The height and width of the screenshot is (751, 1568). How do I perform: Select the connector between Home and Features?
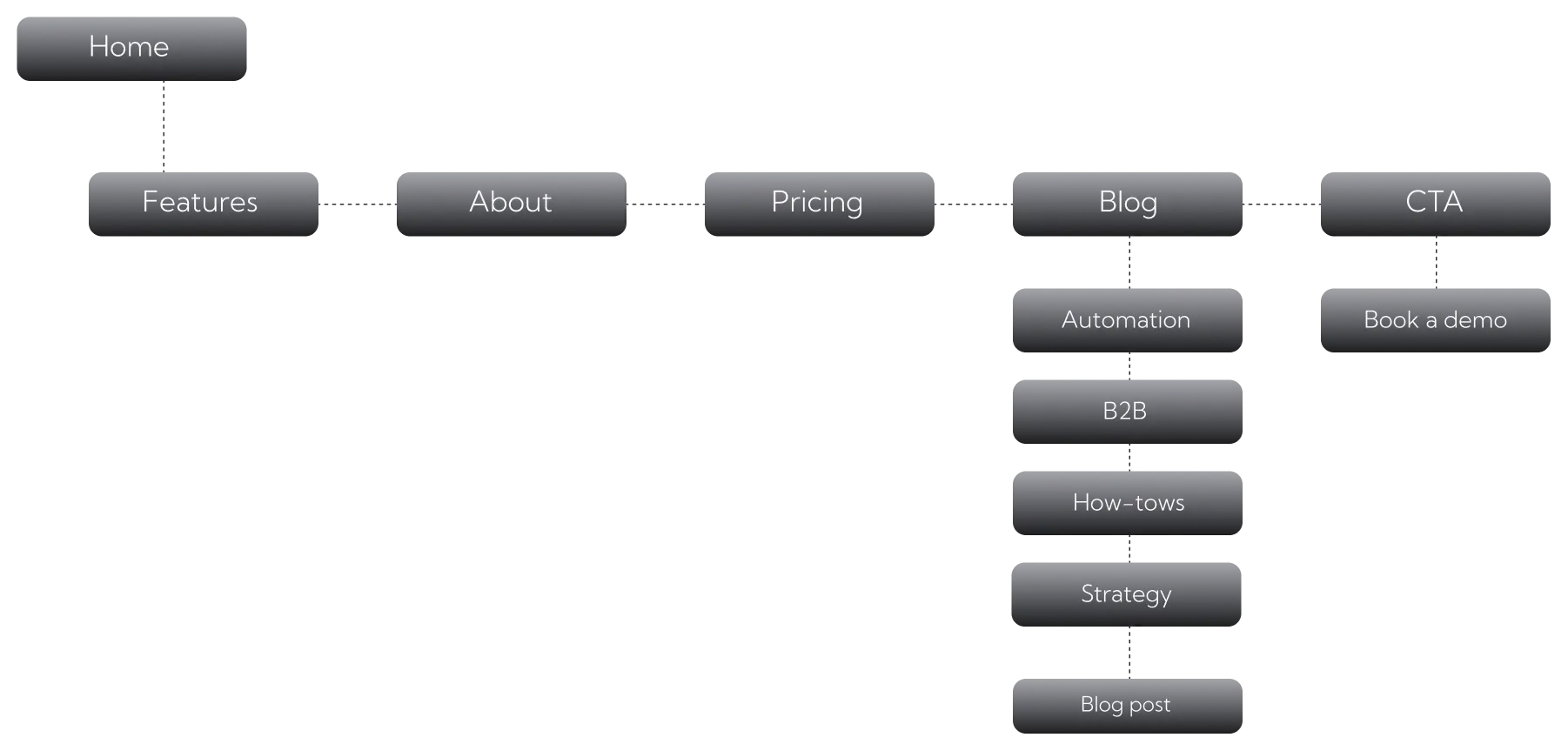[163, 125]
